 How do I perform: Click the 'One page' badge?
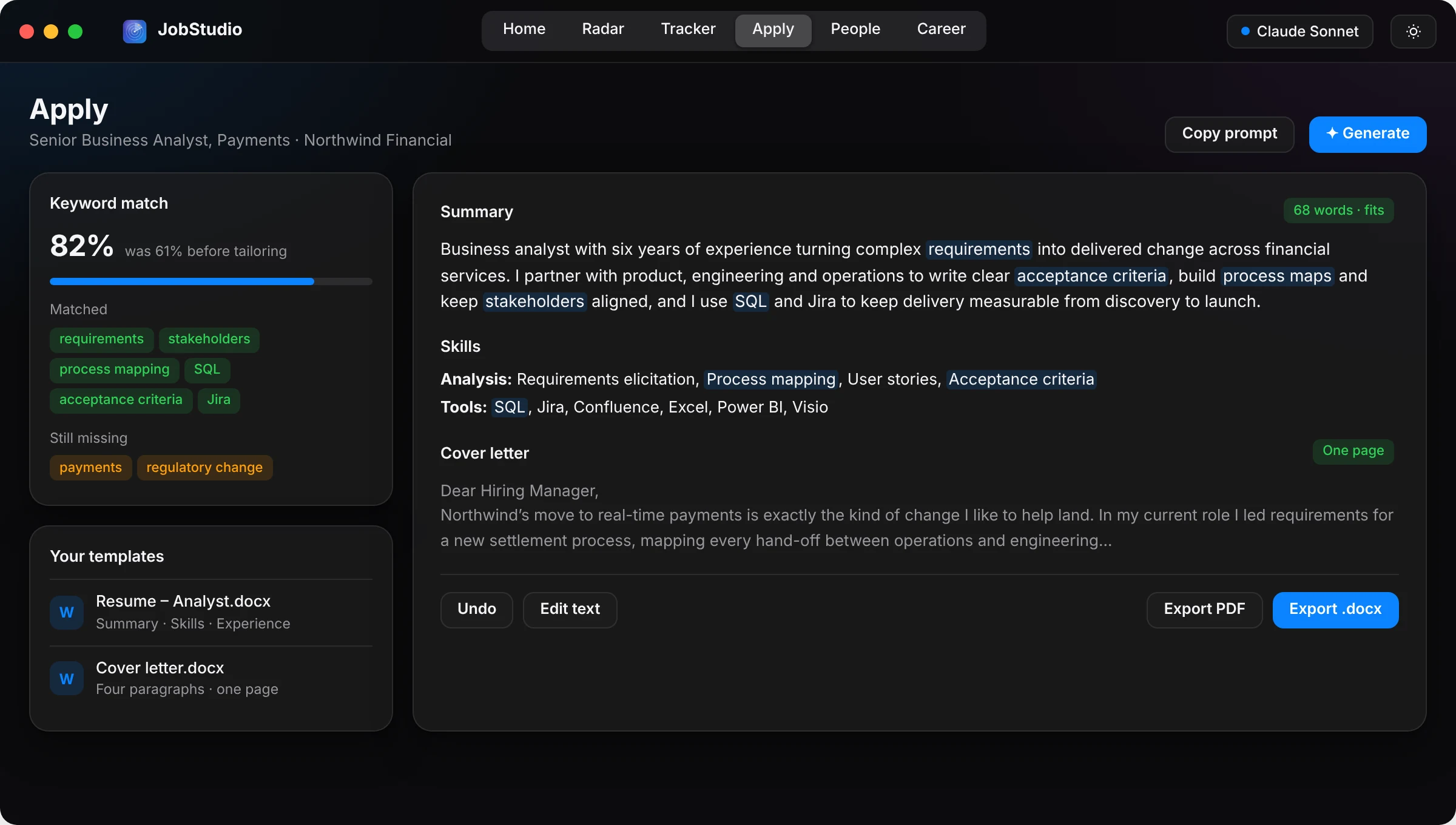(1353, 451)
